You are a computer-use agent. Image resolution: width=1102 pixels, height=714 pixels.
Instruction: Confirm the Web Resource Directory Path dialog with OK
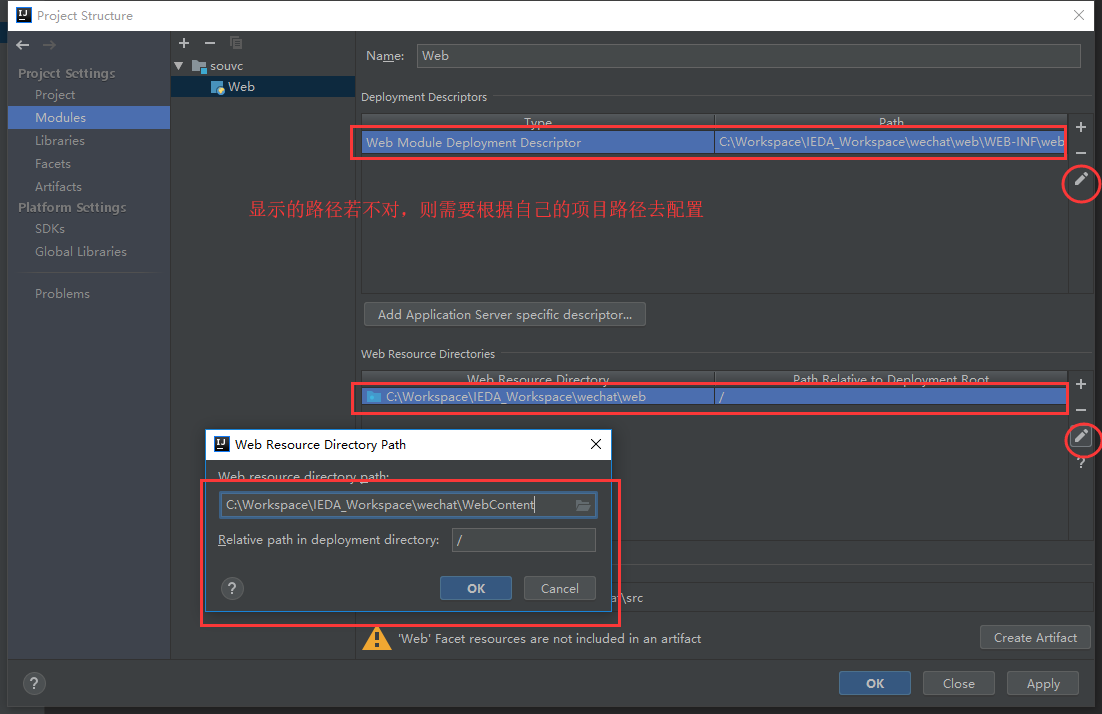476,588
